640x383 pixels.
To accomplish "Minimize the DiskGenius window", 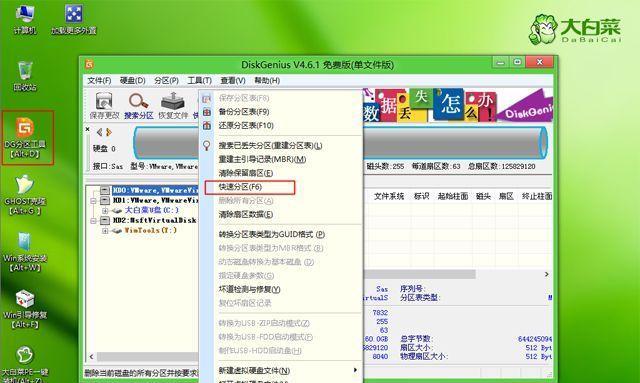I will pos(500,62).
